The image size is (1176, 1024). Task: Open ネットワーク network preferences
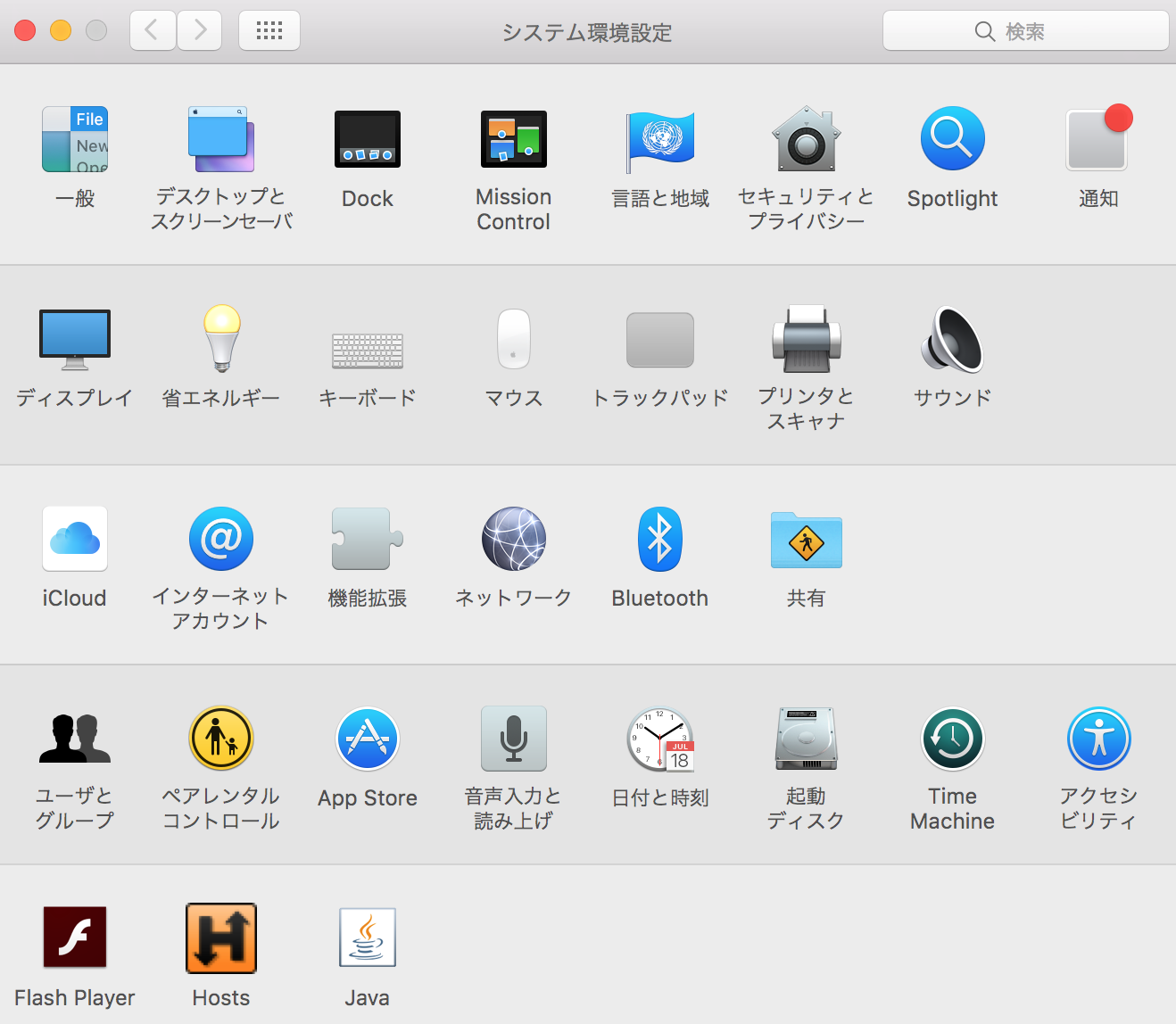[514, 539]
